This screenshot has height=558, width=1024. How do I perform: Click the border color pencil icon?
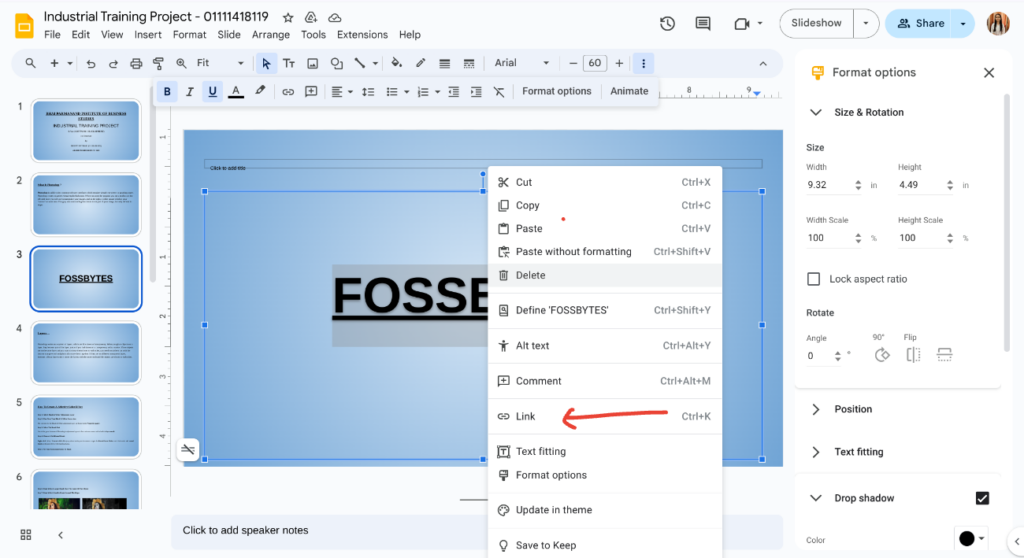click(x=421, y=63)
